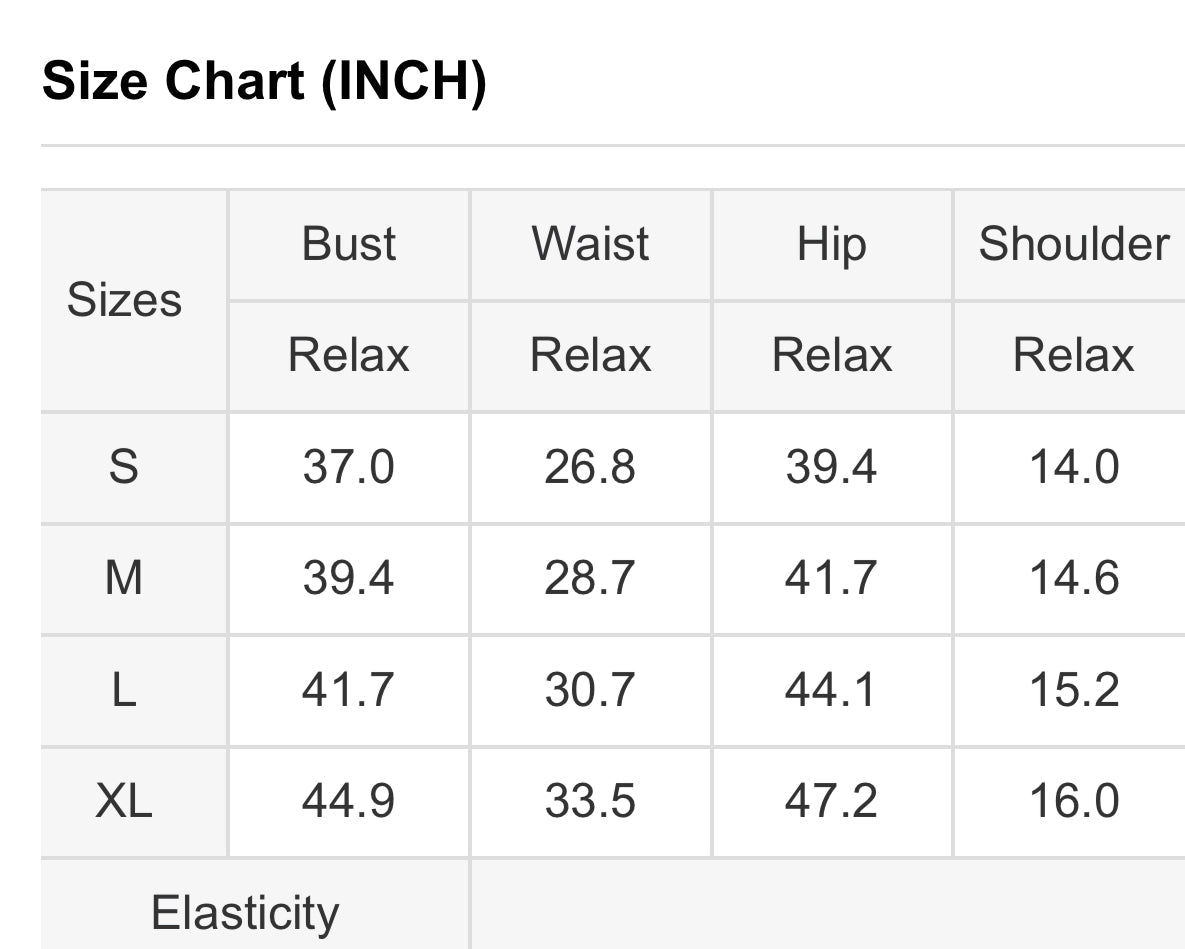Screen dimensions: 1185x949
Task: Click the Size Chart (INCH) heading
Action: click(x=264, y=81)
